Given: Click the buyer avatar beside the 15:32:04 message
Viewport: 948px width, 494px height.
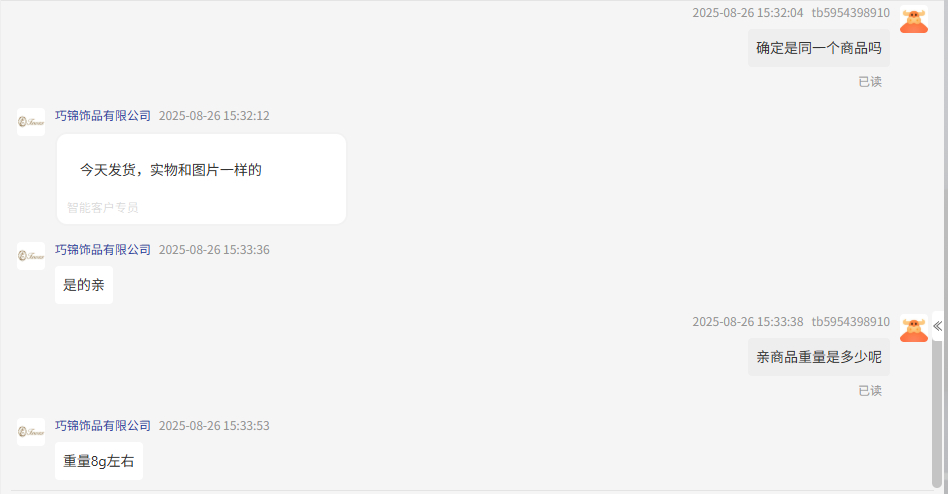Looking at the screenshot, I should [914, 19].
